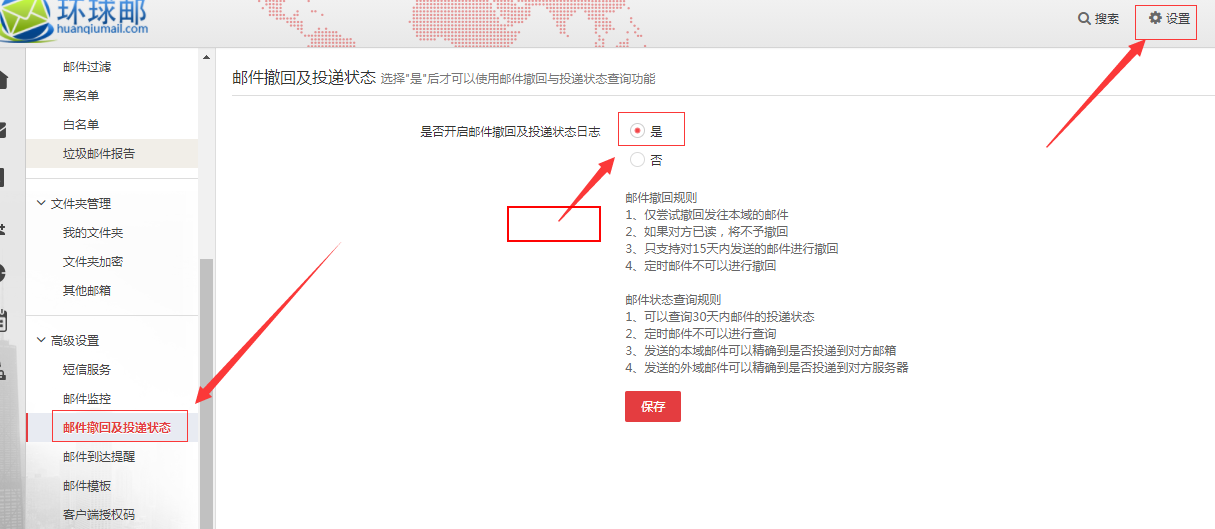1215x529 pixels.
Task: Open 邮件过滤 settings
Action: [87, 67]
